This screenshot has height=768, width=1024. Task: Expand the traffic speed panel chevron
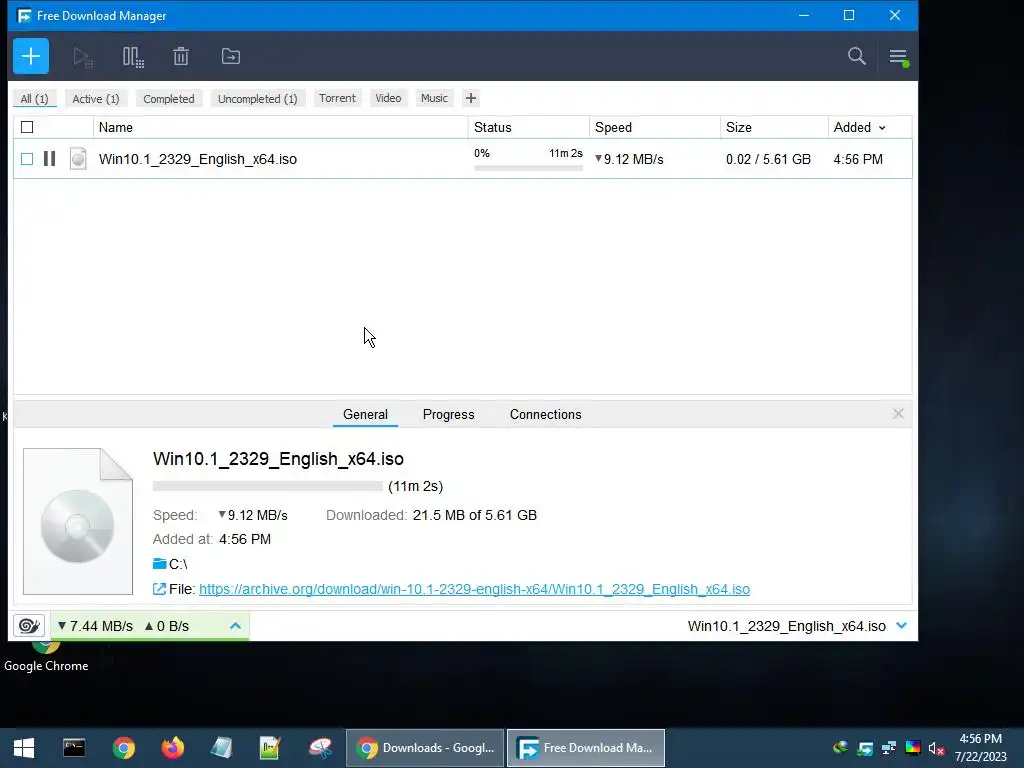click(x=236, y=626)
